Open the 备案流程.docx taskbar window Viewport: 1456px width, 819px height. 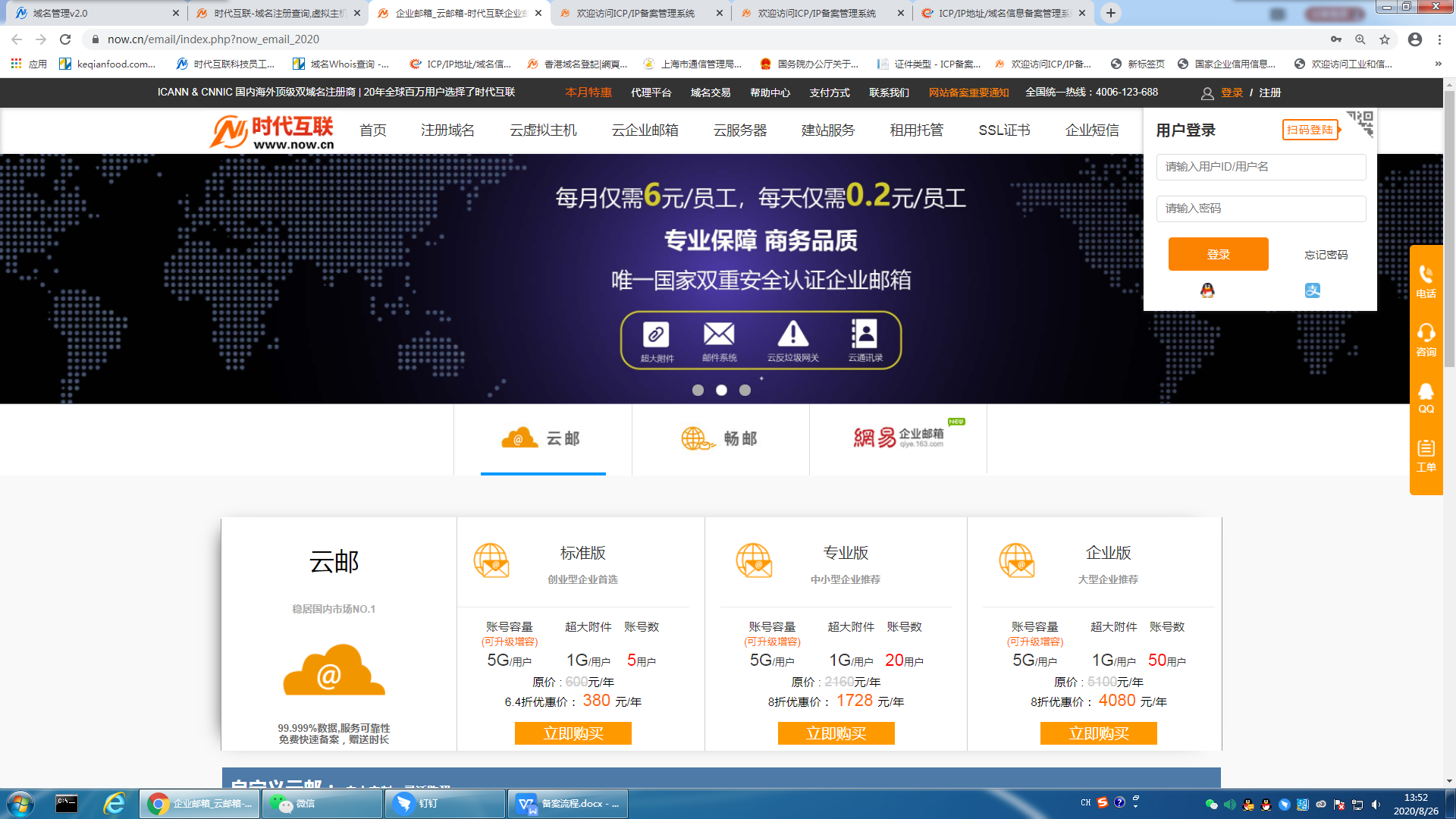[567, 804]
